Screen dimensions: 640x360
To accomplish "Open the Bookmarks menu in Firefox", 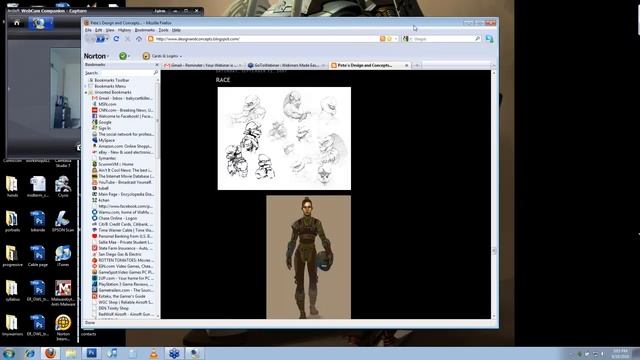I will pyautogui.click(x=145, y=30).
